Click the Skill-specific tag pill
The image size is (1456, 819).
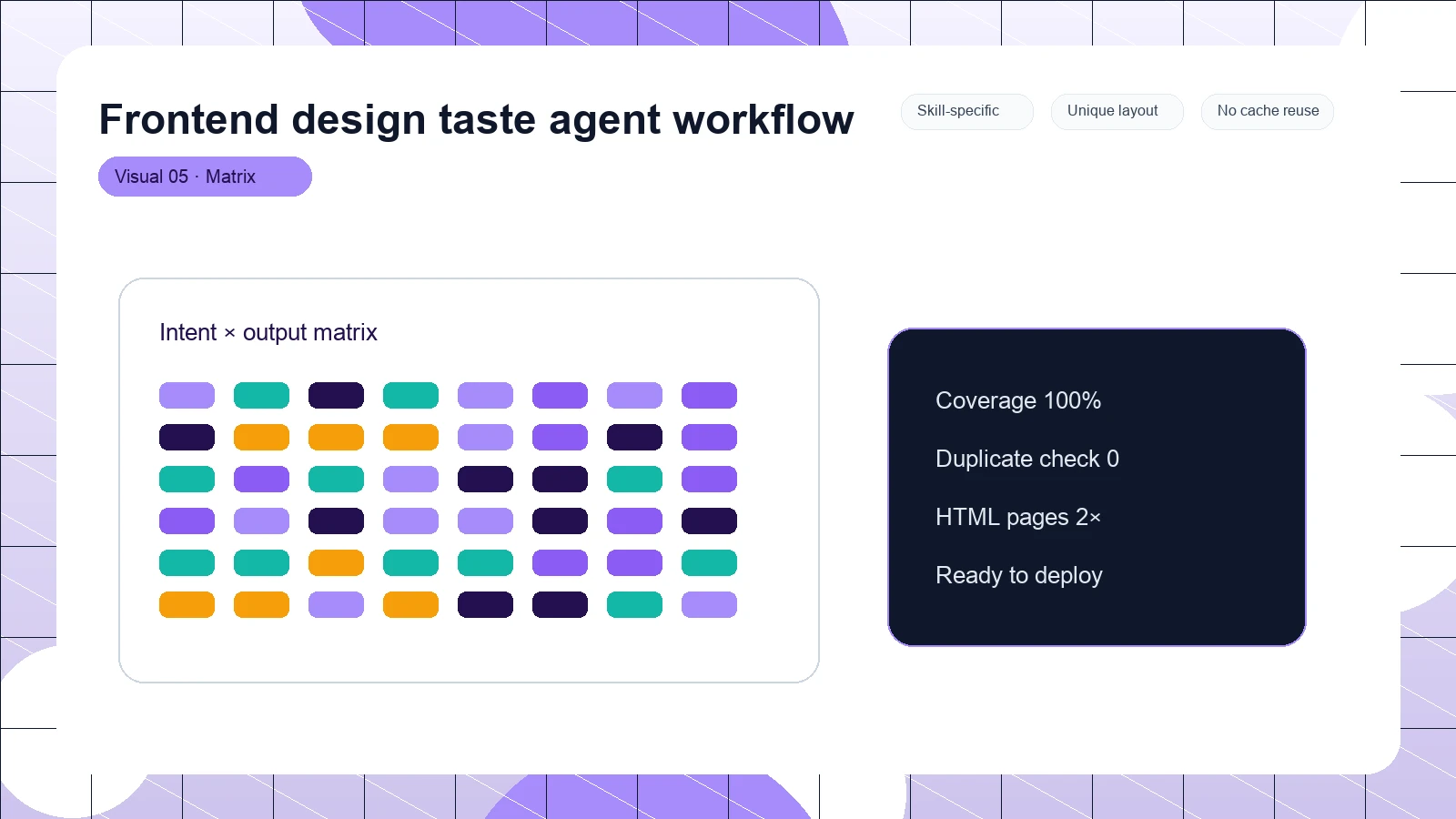966,111
